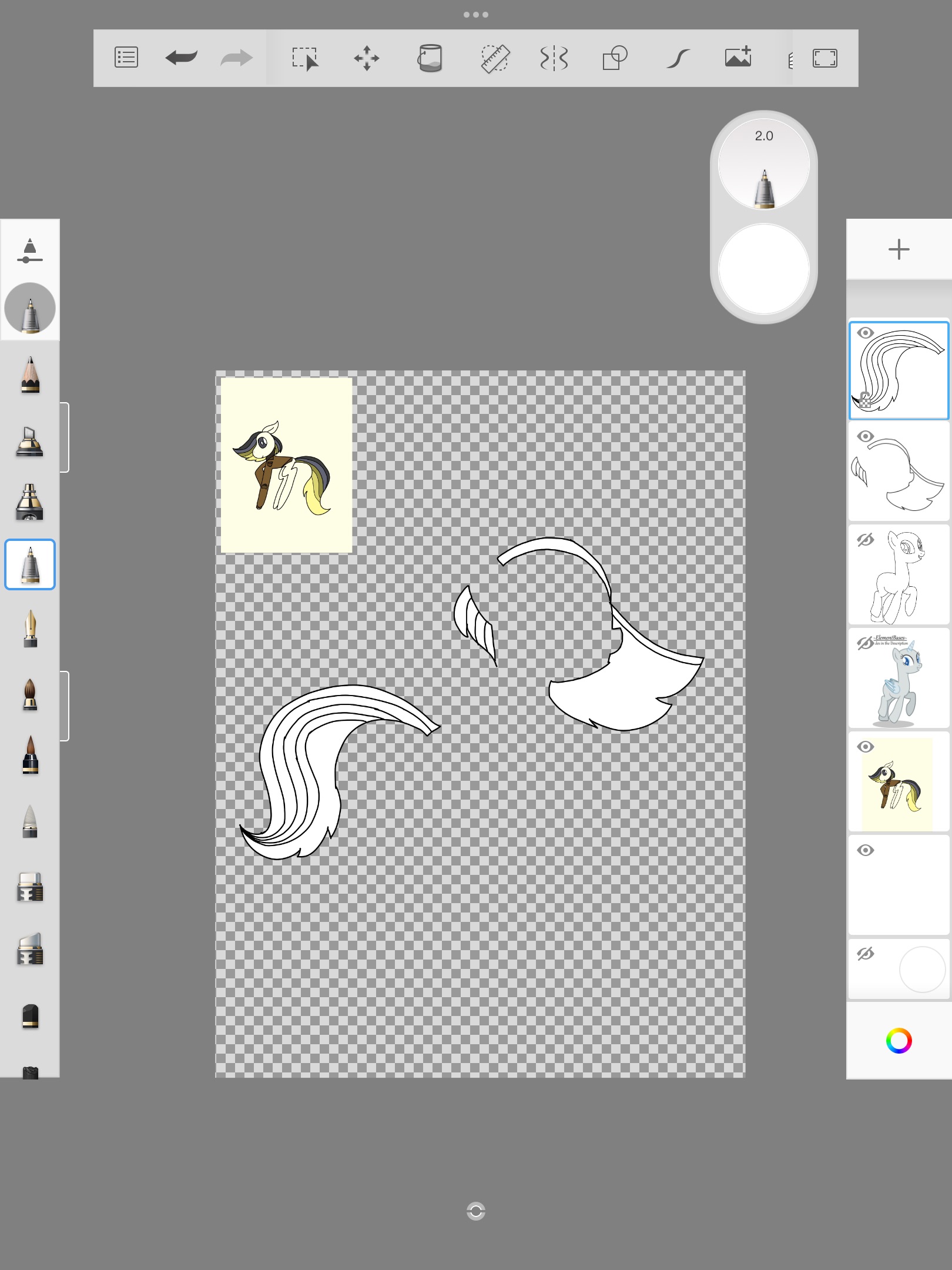This screenshot has width=952, height=1270.
Task: Tap the current brush gray circle
Action: tap(30, 308)
